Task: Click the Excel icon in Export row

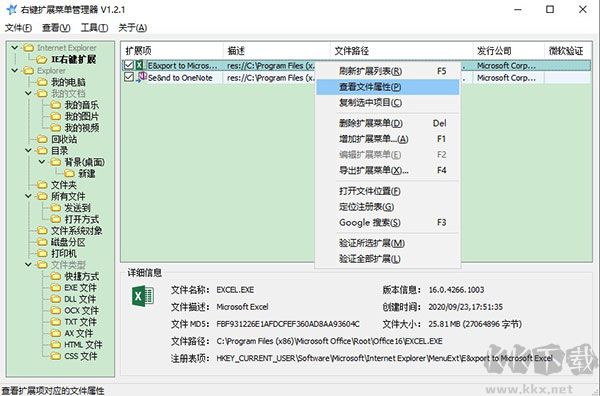Action: 140,65
